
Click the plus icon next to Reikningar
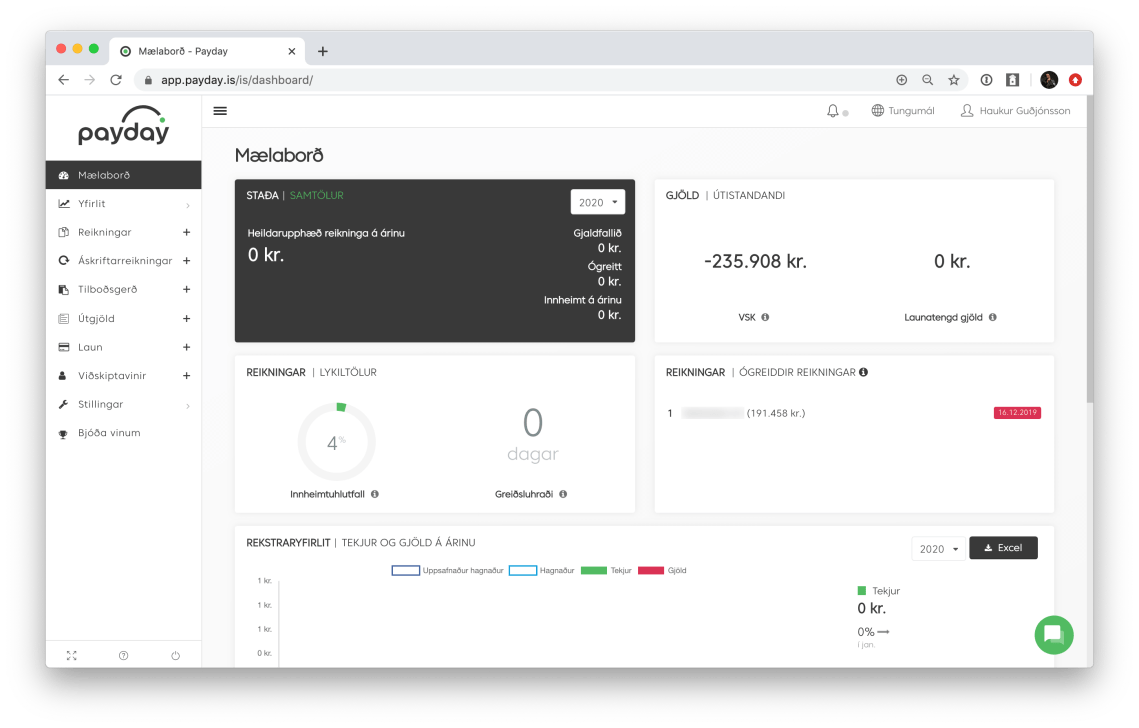(x=186, y=232)
